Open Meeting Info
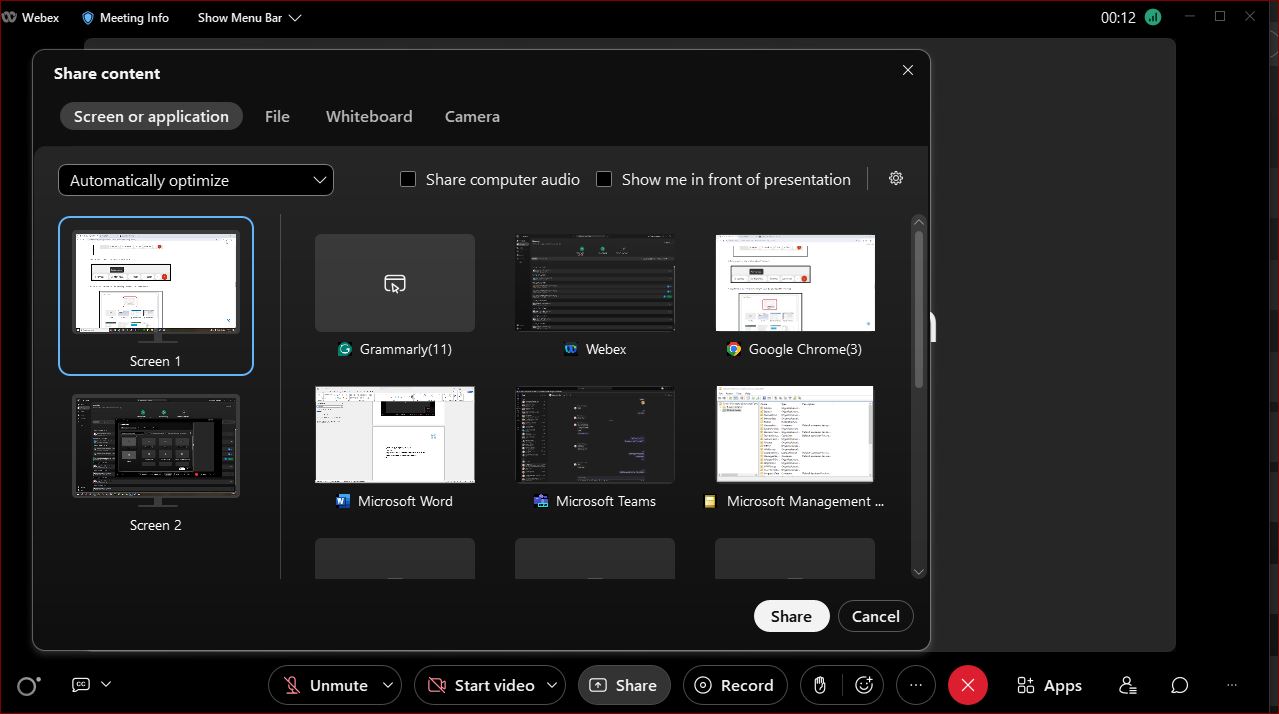 coord(125,18)
